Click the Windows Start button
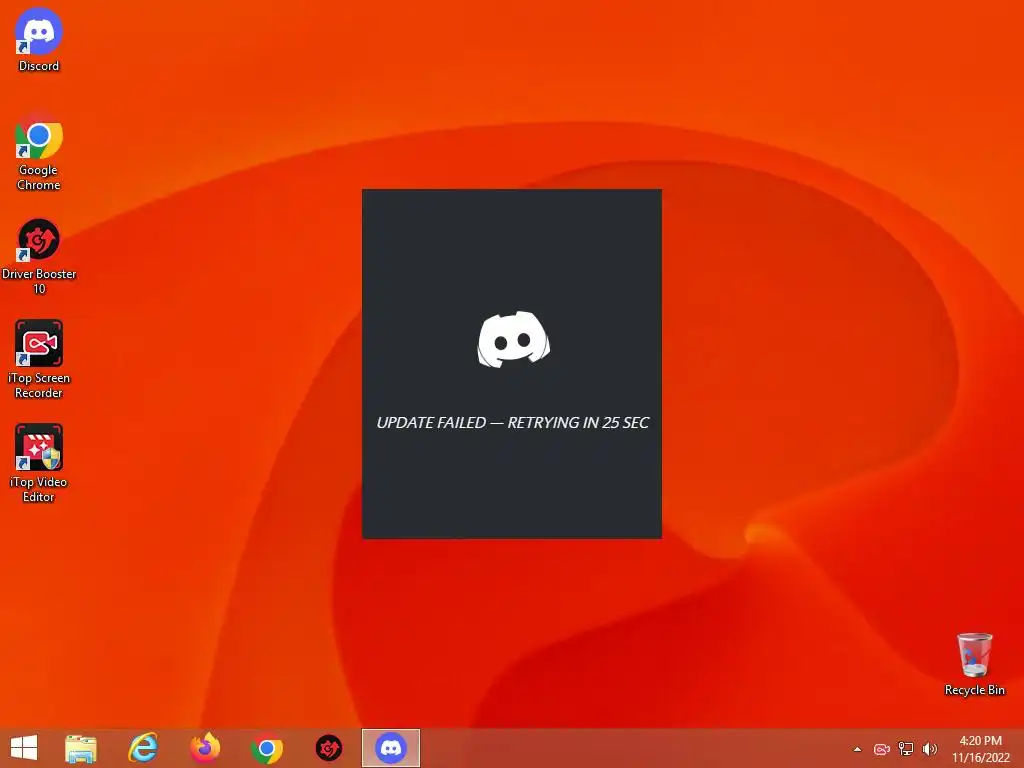Viewport: 1024px width, 768px height. coord(24,748)
